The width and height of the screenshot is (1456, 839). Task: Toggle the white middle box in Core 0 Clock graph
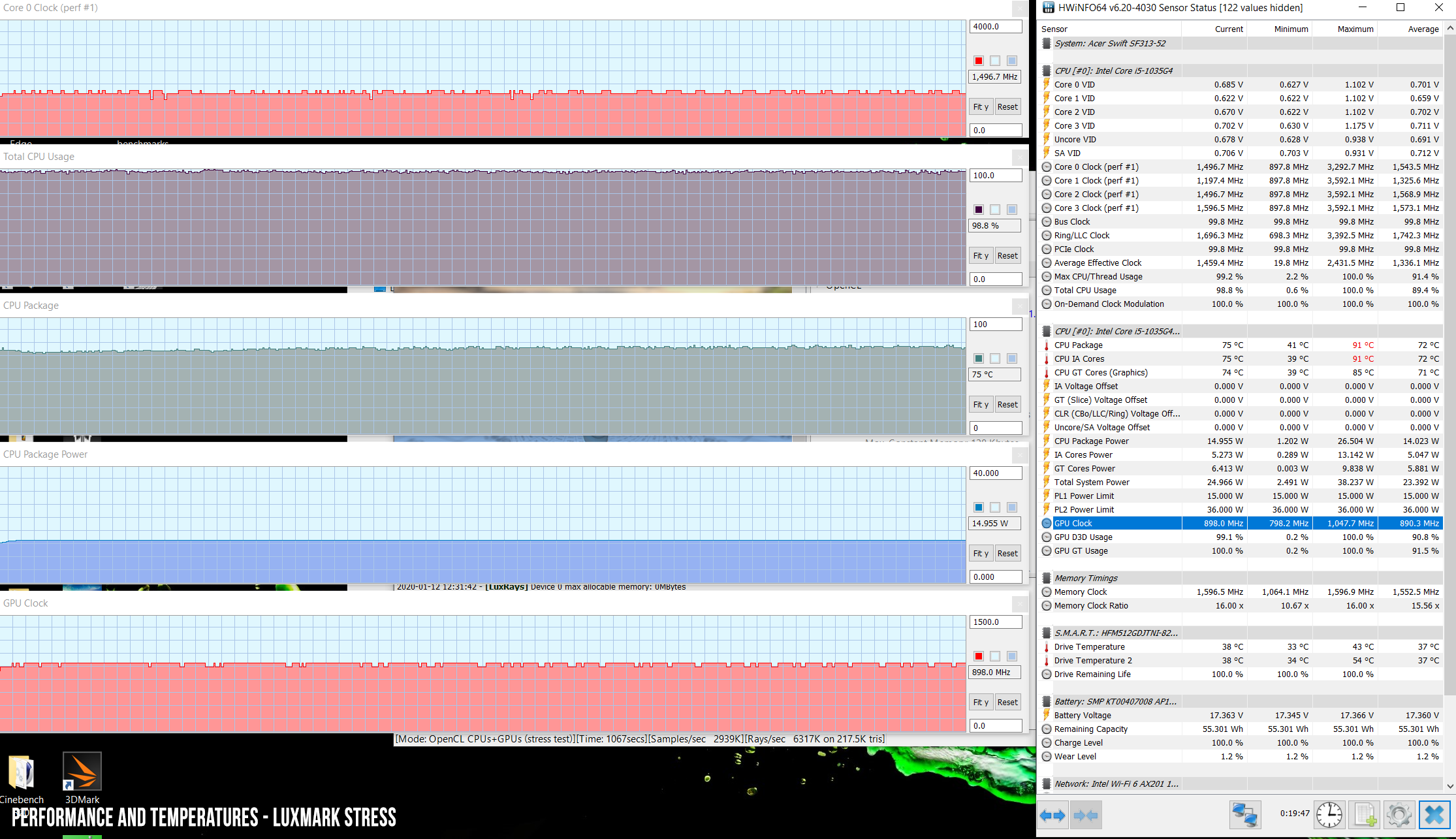(x=995, y=61)
